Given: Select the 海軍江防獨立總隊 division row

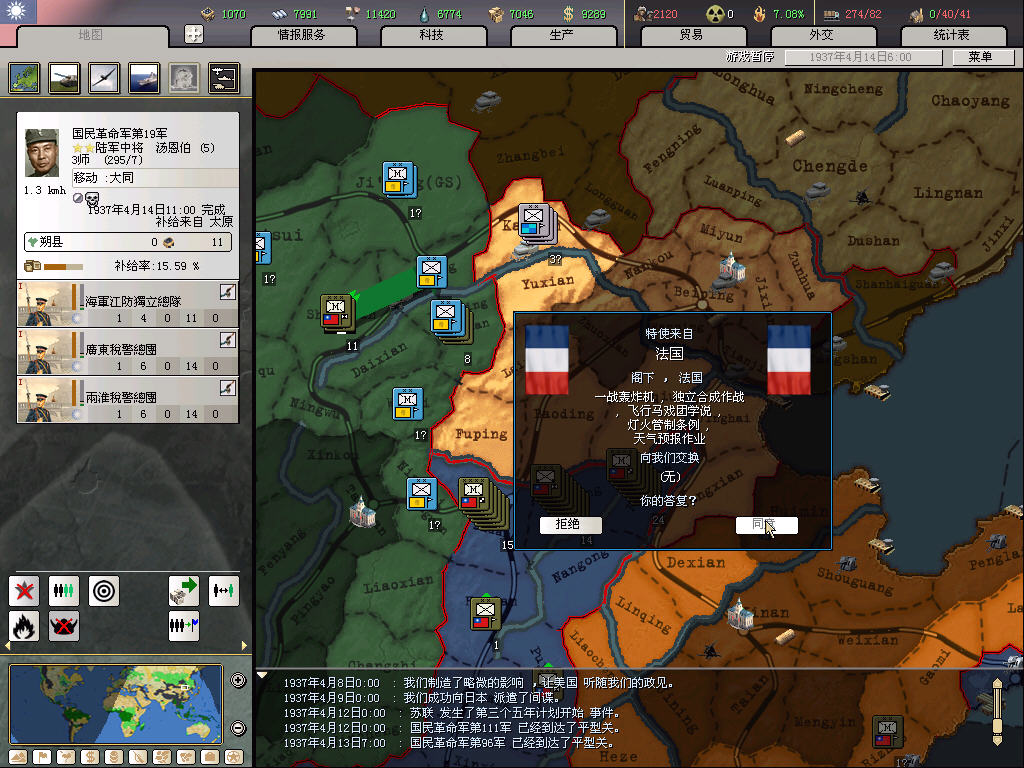Looking at the screenshot, I should [128, 304].
